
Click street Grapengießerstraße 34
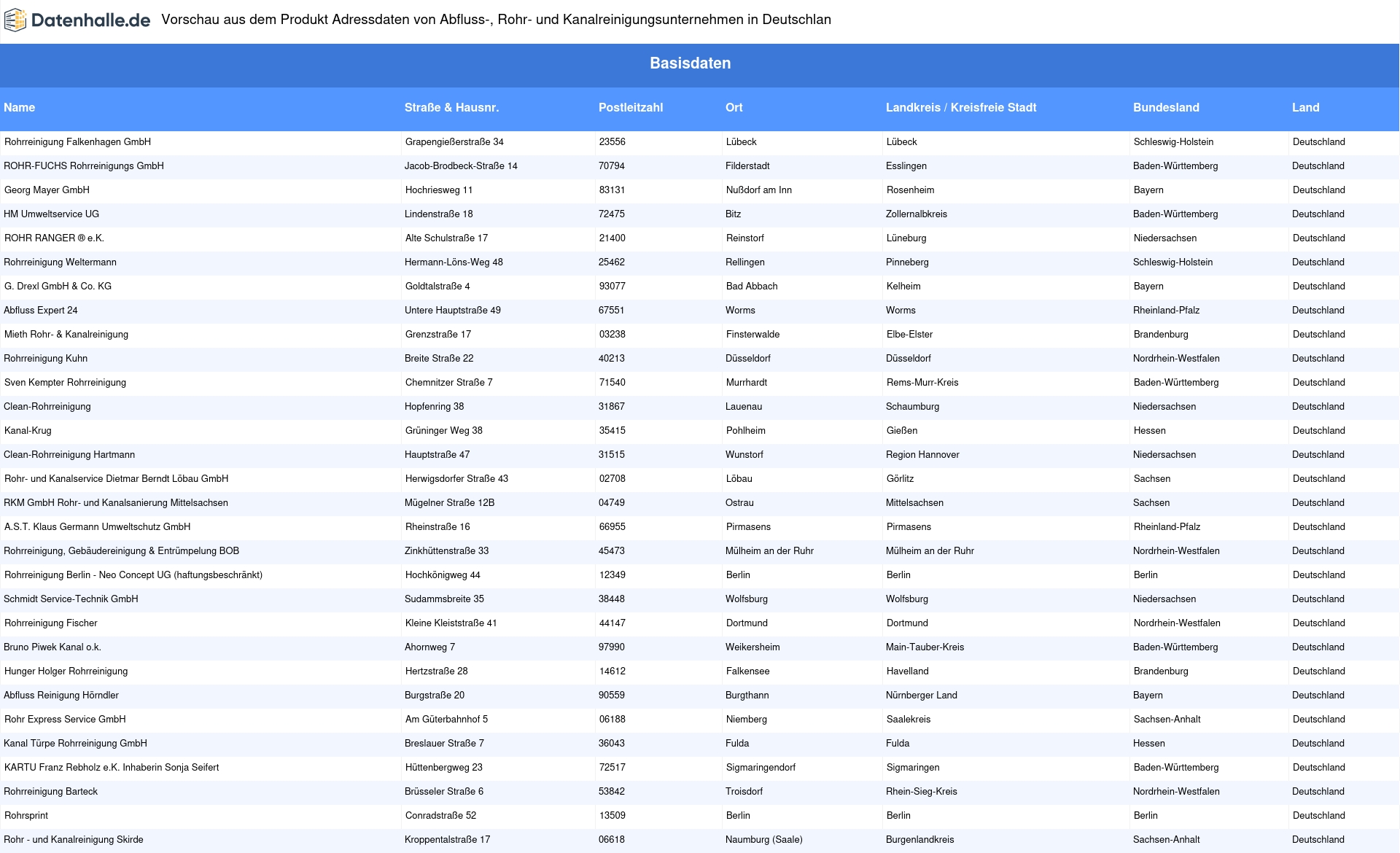click(x=454, y=142)
